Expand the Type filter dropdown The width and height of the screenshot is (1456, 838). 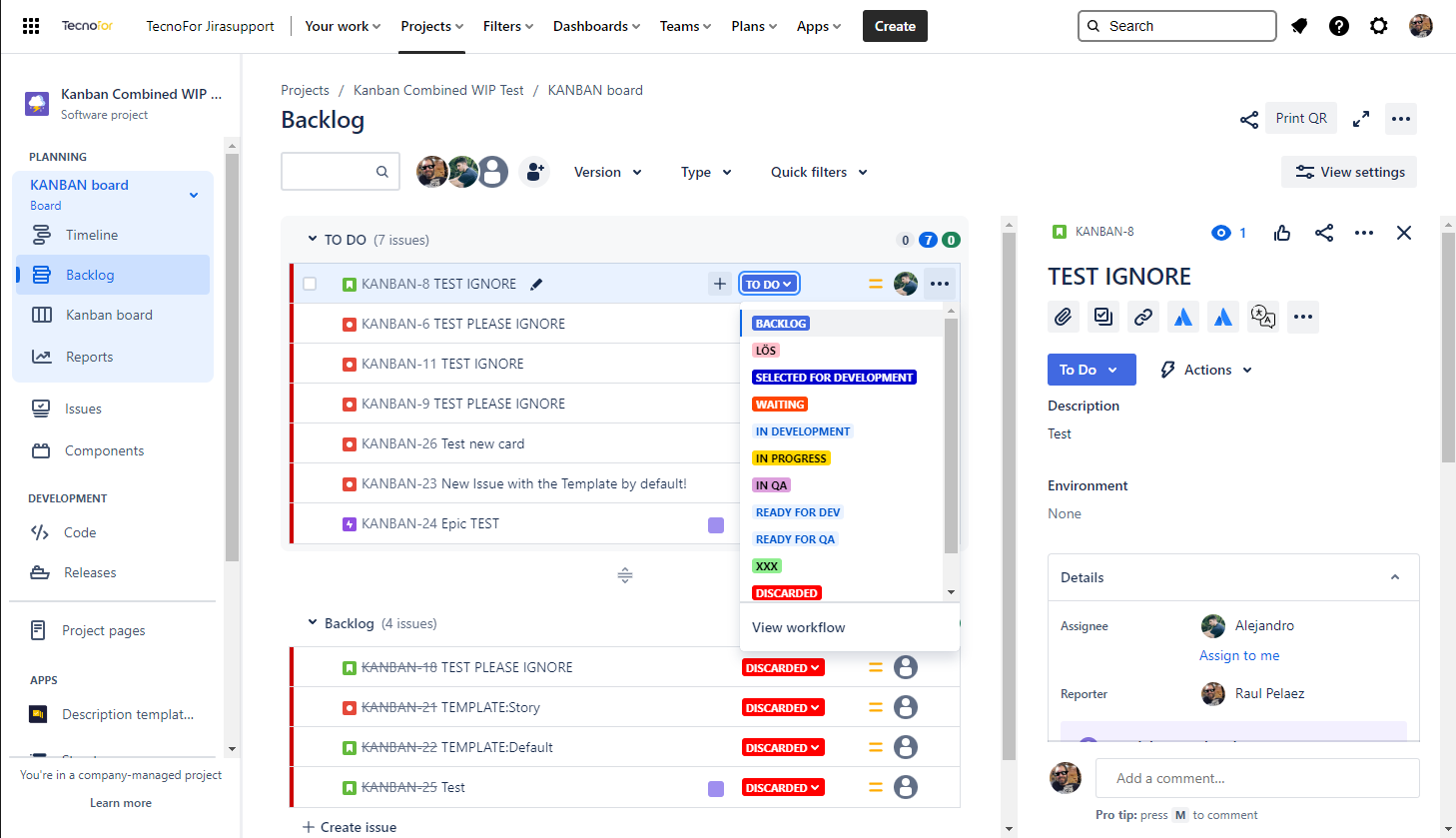click(706, 172)
